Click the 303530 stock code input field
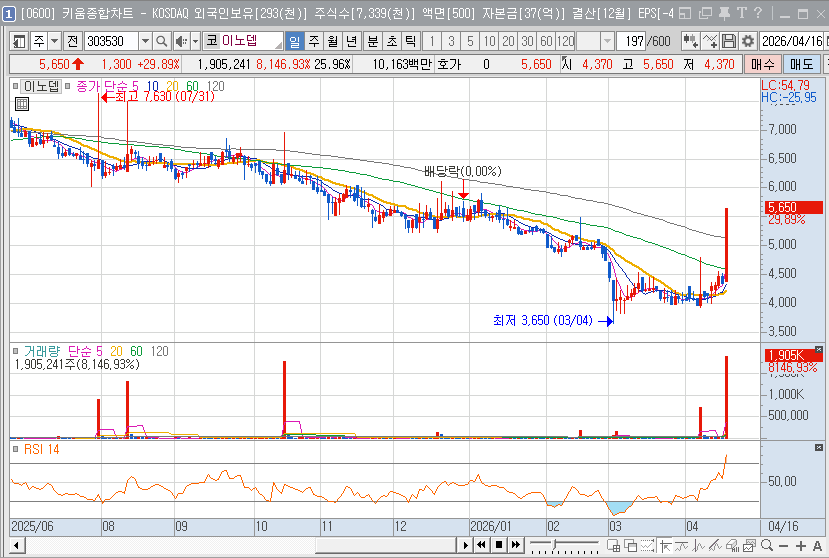The height and width of the screenshot is (558, 829). pyautogui.click(x=111, y=41)
